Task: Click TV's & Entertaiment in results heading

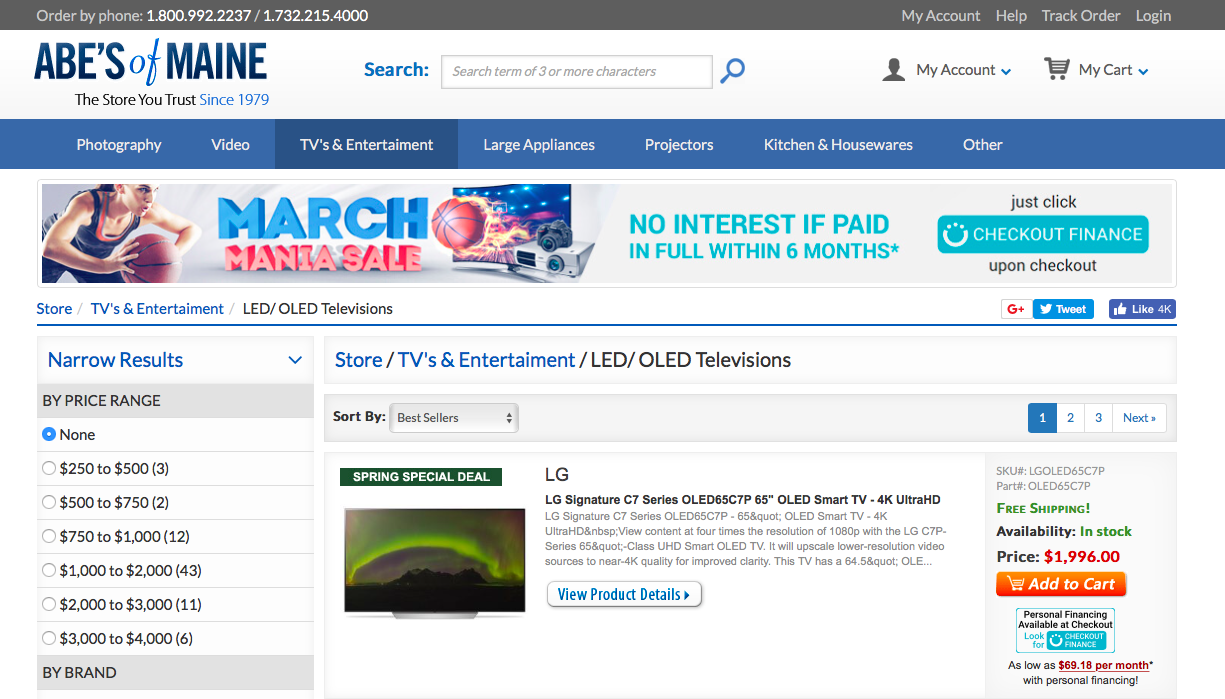Action: pyautogui.click(x=487, y=360)
